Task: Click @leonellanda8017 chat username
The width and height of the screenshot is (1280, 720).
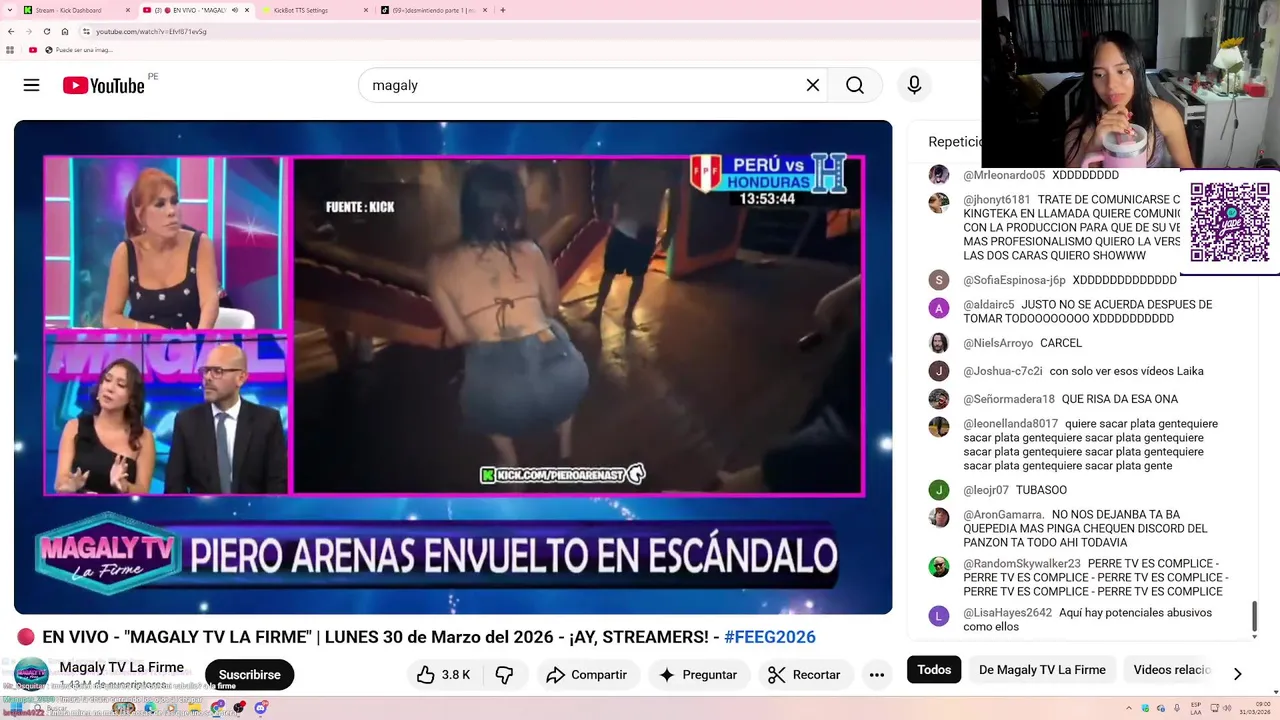Action: point(1010,424)
